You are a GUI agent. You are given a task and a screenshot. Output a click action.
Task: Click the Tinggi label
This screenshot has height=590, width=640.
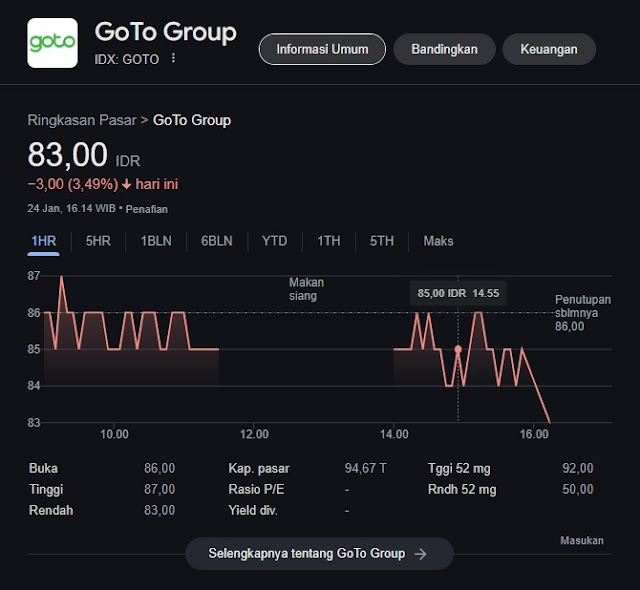[x=46, y=490]
